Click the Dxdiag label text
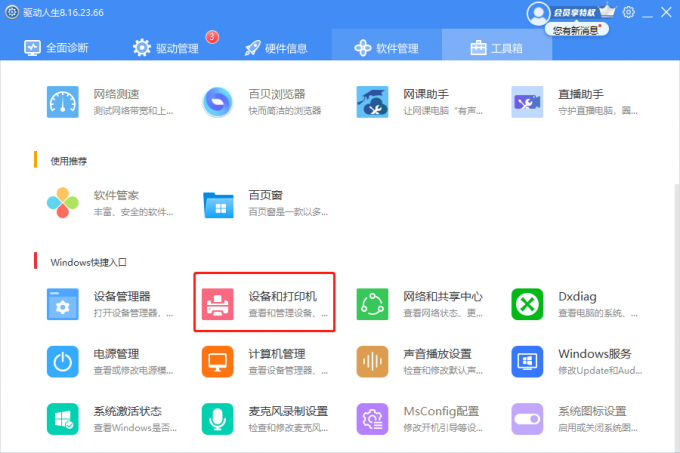Viewport: 680px width, 453px height. coord(577,297)
